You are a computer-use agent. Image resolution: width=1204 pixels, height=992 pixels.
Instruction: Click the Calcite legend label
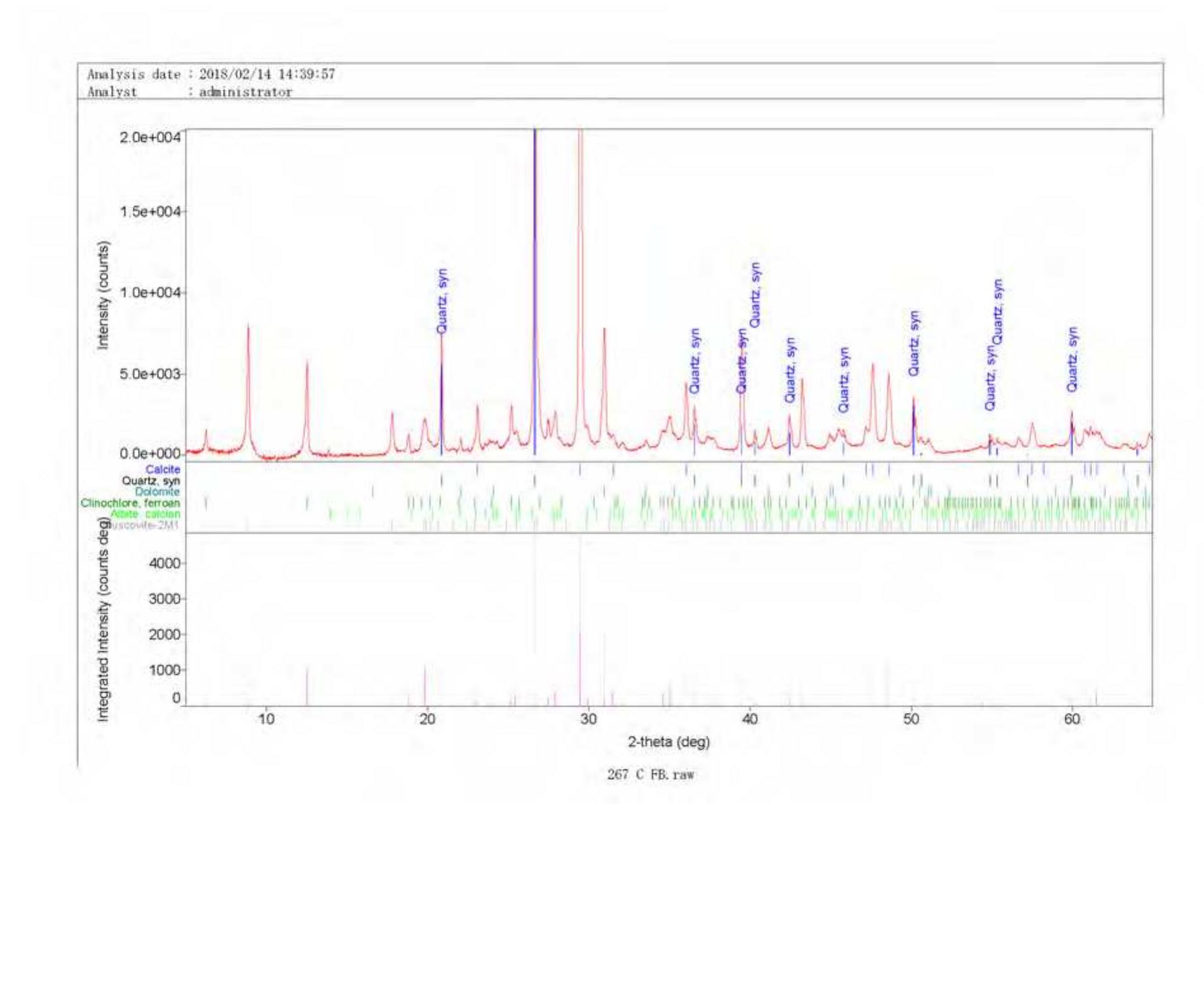tap(163, 469)
